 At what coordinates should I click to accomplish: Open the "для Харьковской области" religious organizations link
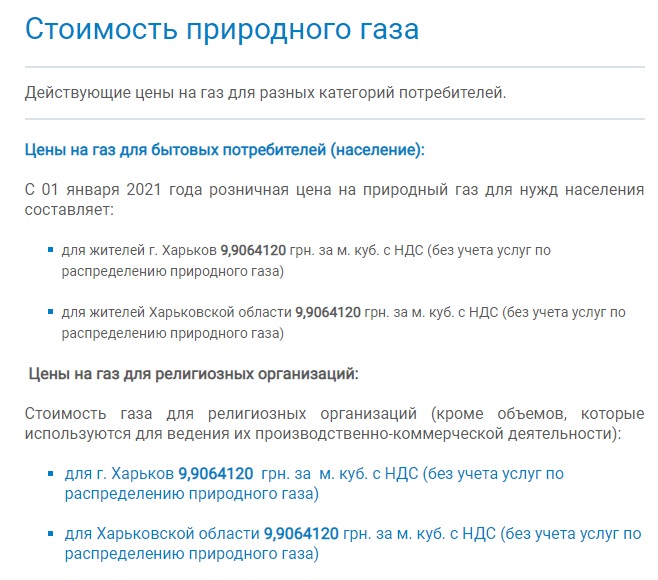pos(162,534)
